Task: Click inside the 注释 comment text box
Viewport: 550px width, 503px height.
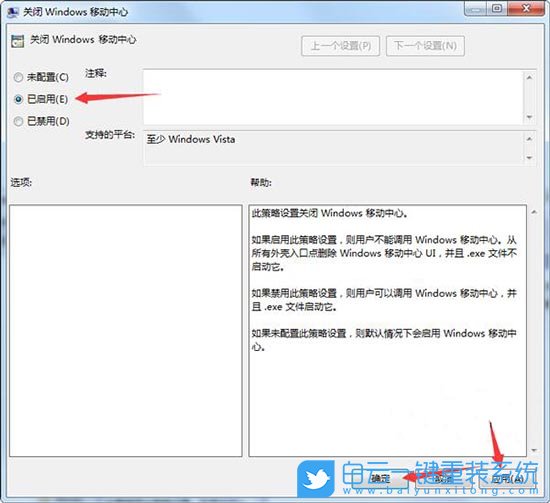Action: pos(333,97)
